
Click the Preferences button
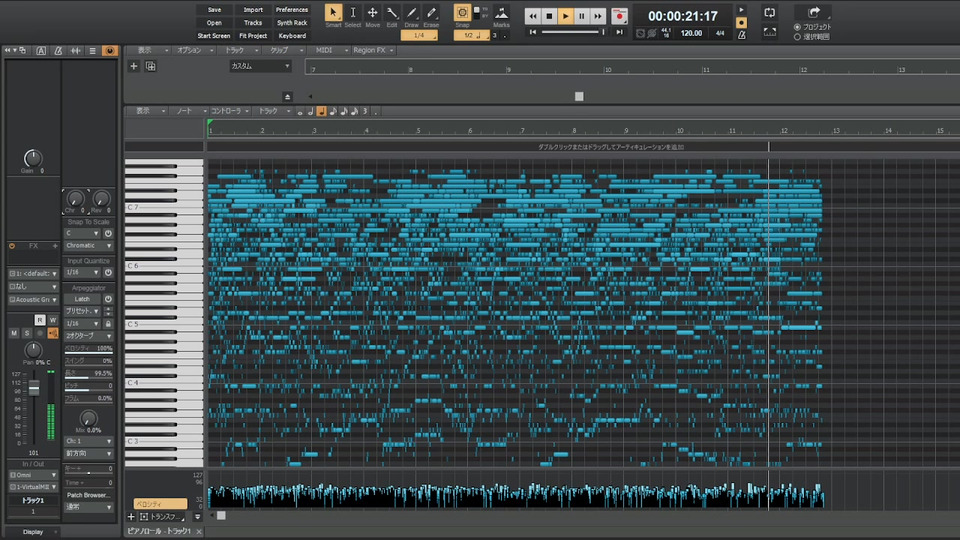[x=292, y=10]
